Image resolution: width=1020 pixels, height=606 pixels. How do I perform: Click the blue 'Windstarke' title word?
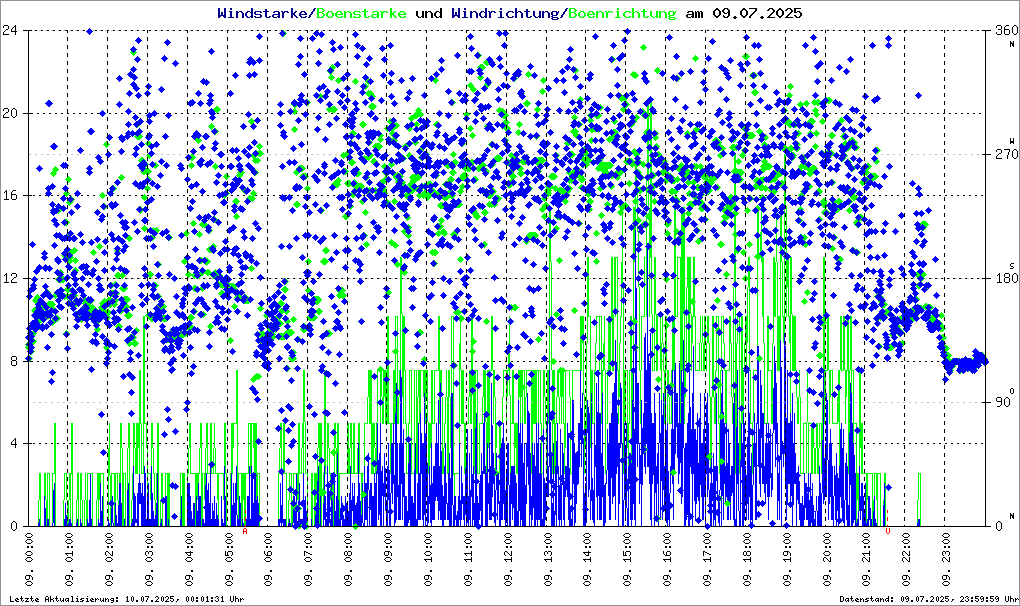point(262,14)
